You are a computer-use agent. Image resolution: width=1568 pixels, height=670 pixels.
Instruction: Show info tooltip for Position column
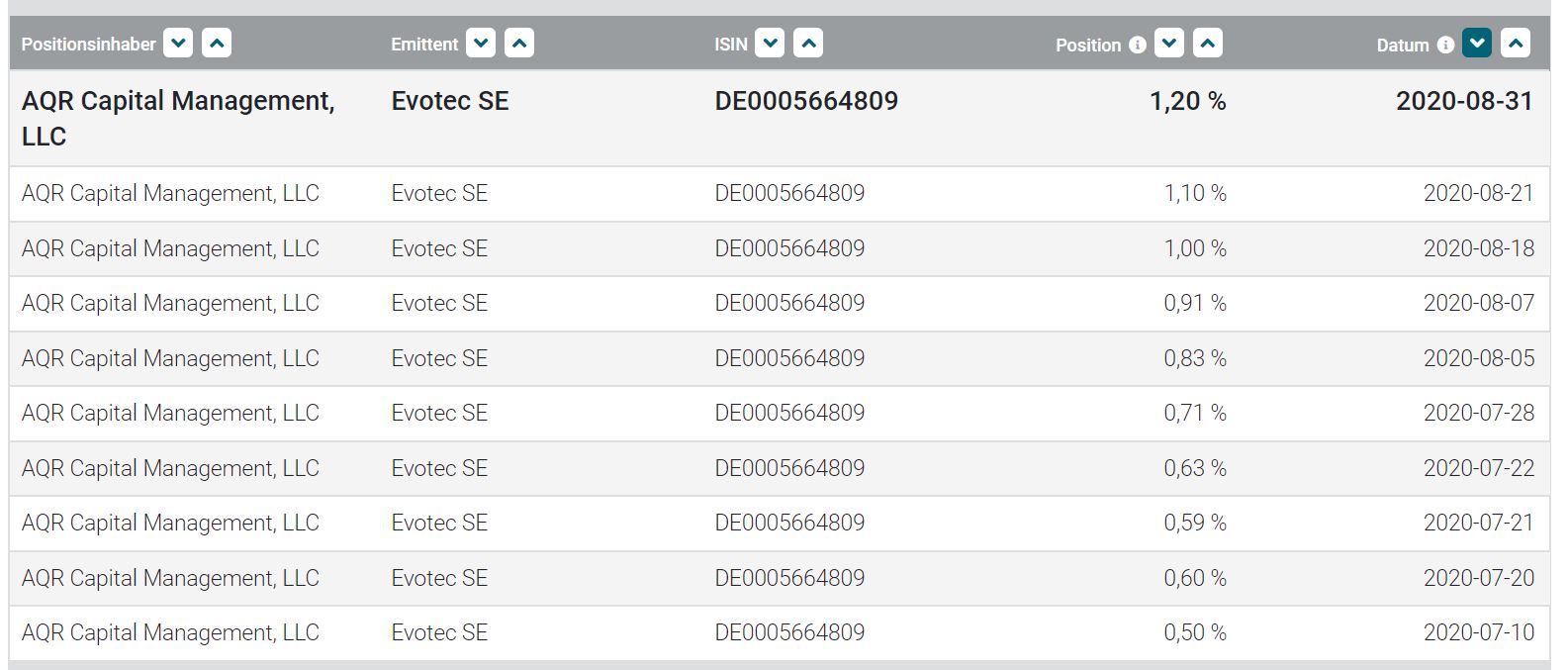pos(1138,45)
